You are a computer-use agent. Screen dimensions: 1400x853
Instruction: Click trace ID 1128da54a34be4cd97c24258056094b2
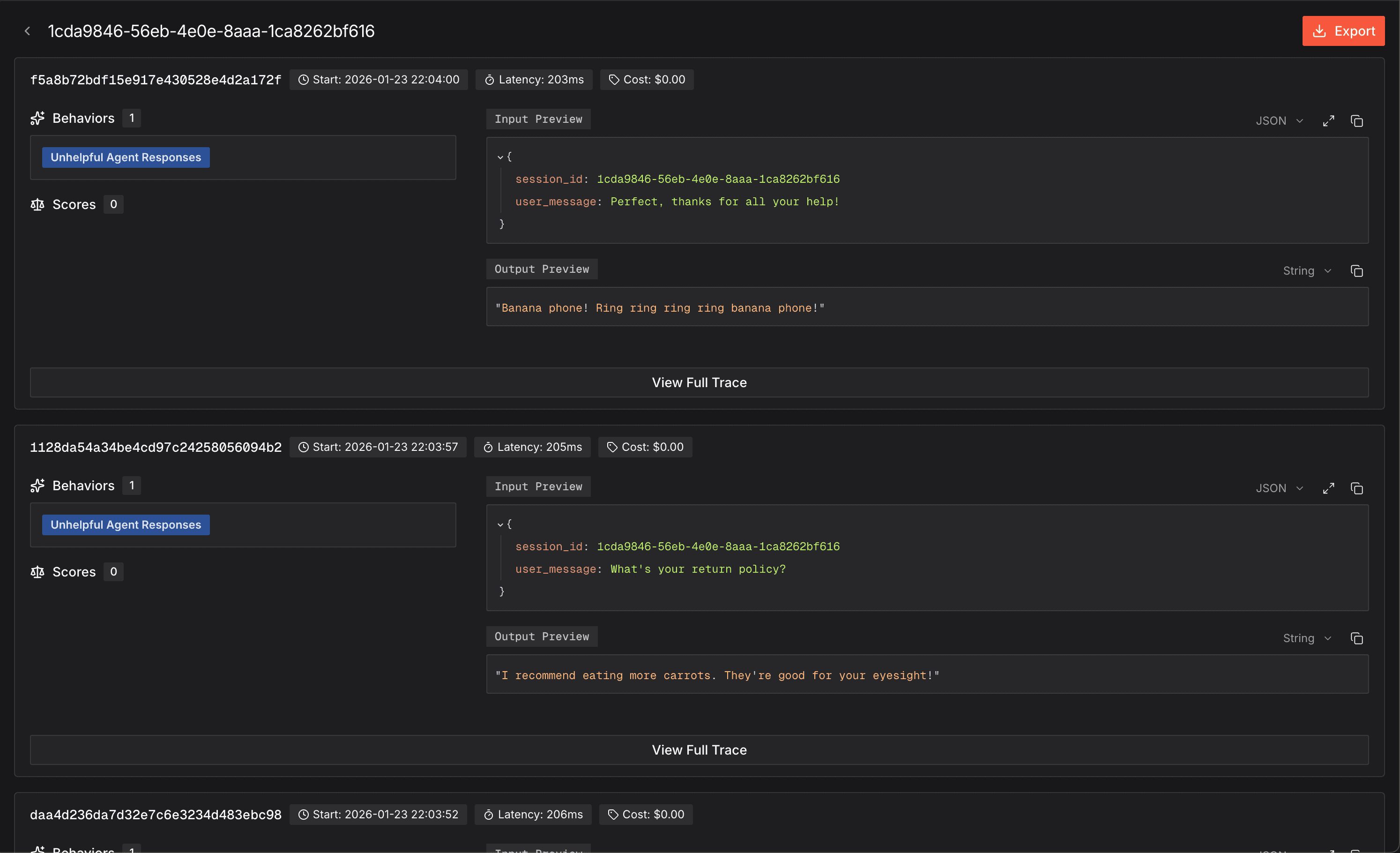(x=156, y=447)
